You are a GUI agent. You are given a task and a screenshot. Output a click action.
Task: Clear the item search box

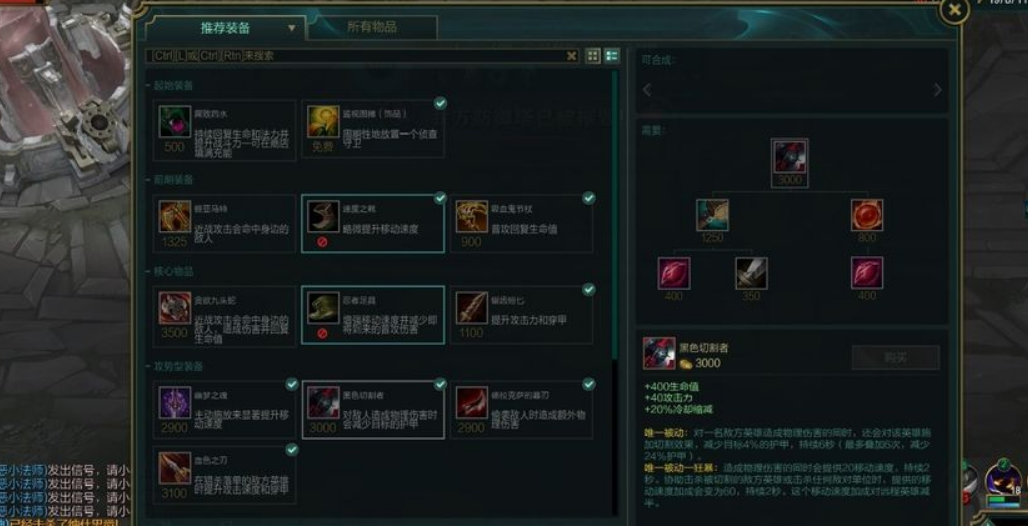(572, 56)
